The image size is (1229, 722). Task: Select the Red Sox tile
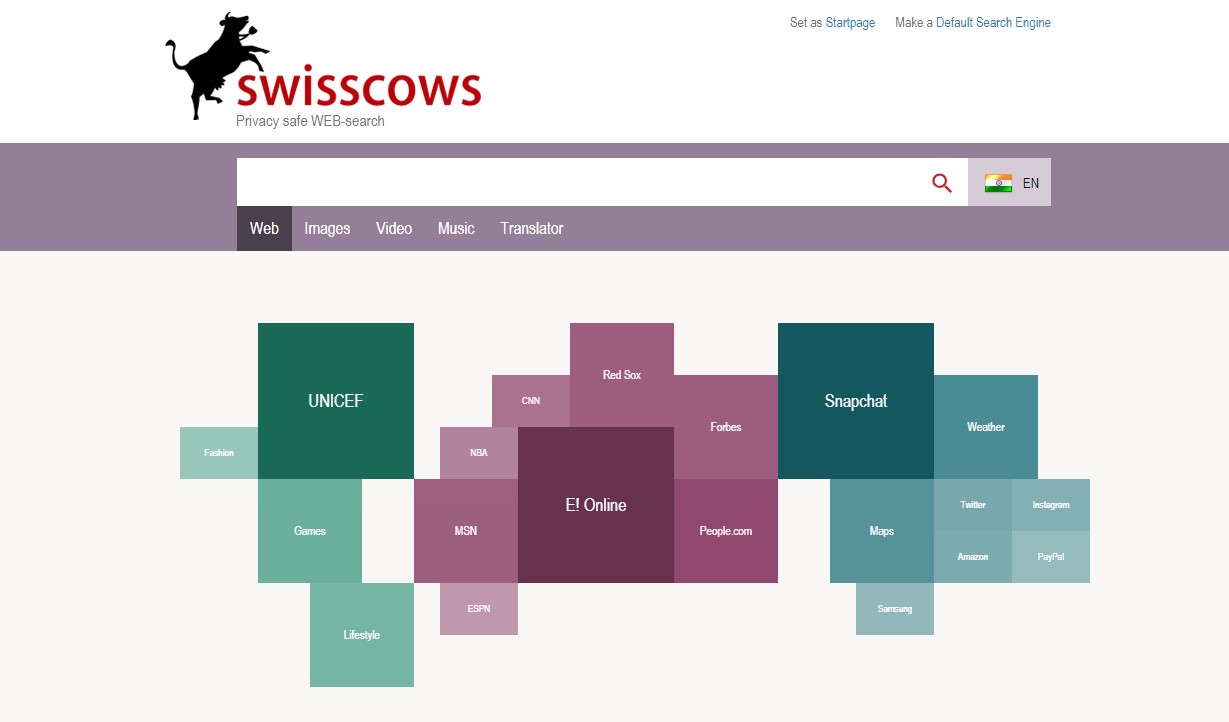pyautogui.click(x=622, y=375)
